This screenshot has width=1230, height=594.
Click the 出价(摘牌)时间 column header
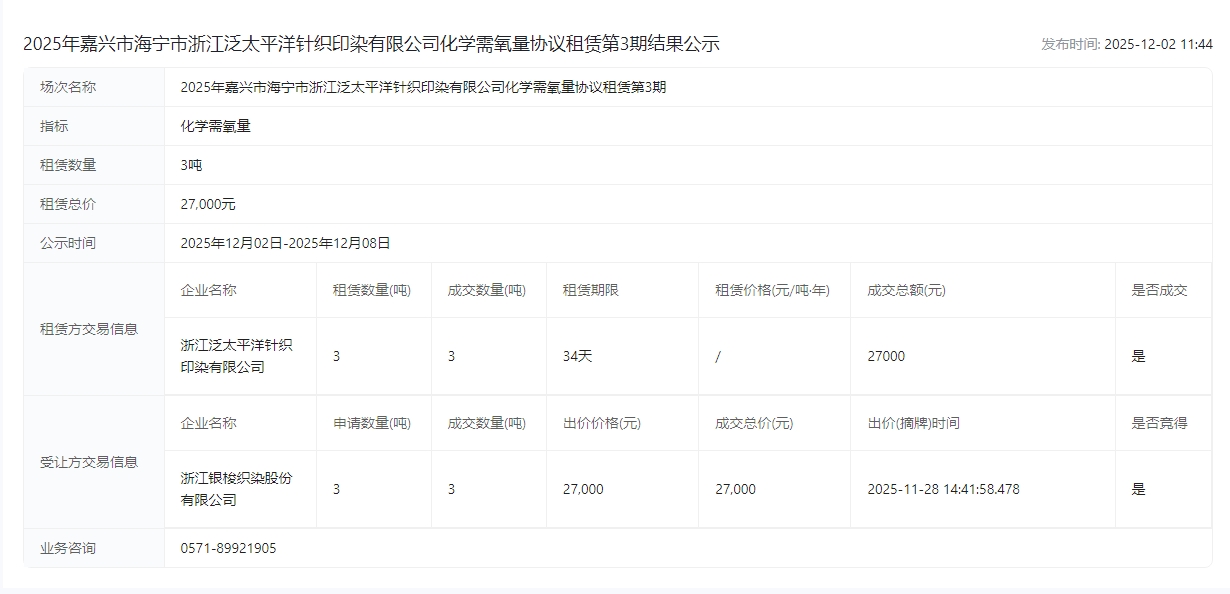(913, 423)
